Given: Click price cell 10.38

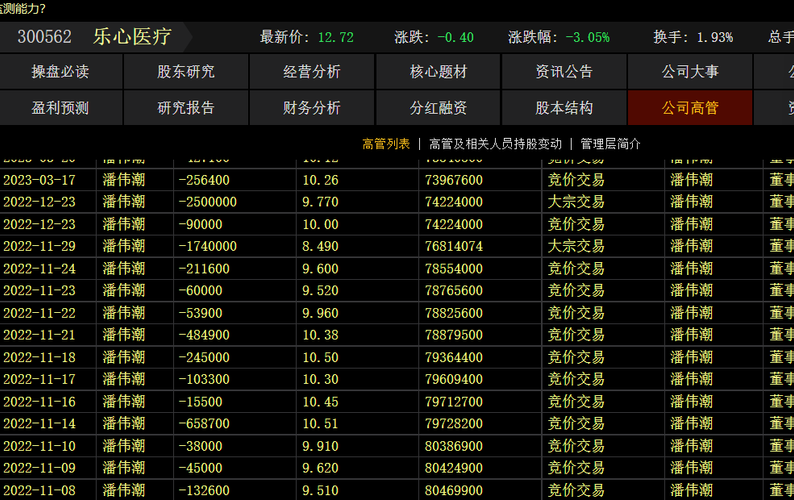Looking at the screenshot, I should tap(320, 335).
